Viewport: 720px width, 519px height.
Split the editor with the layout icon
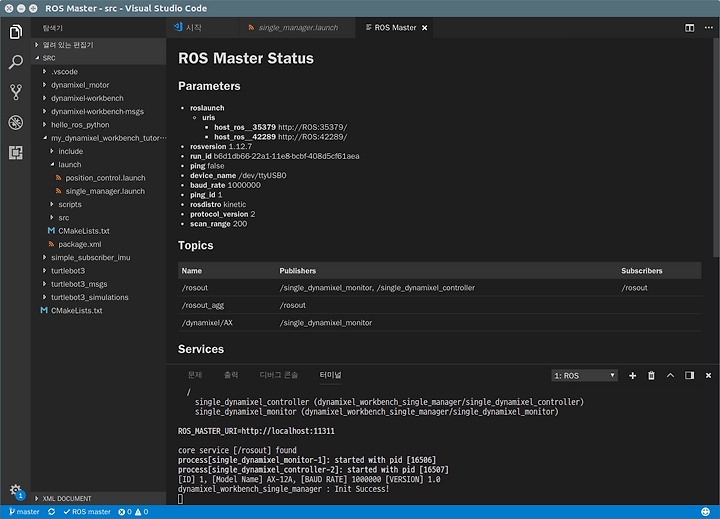point(689,28)
